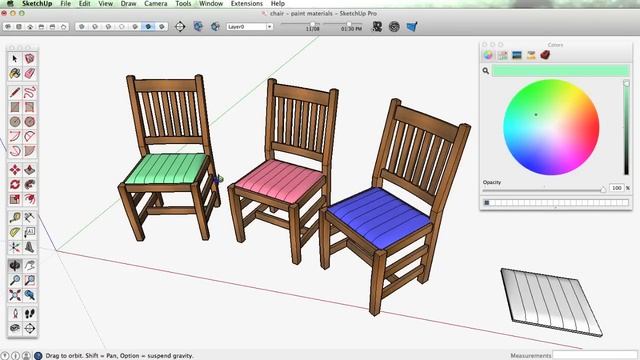640x360 pixels.
Task: Select the Zoom magnifier tool
Action: coord(15,280)
